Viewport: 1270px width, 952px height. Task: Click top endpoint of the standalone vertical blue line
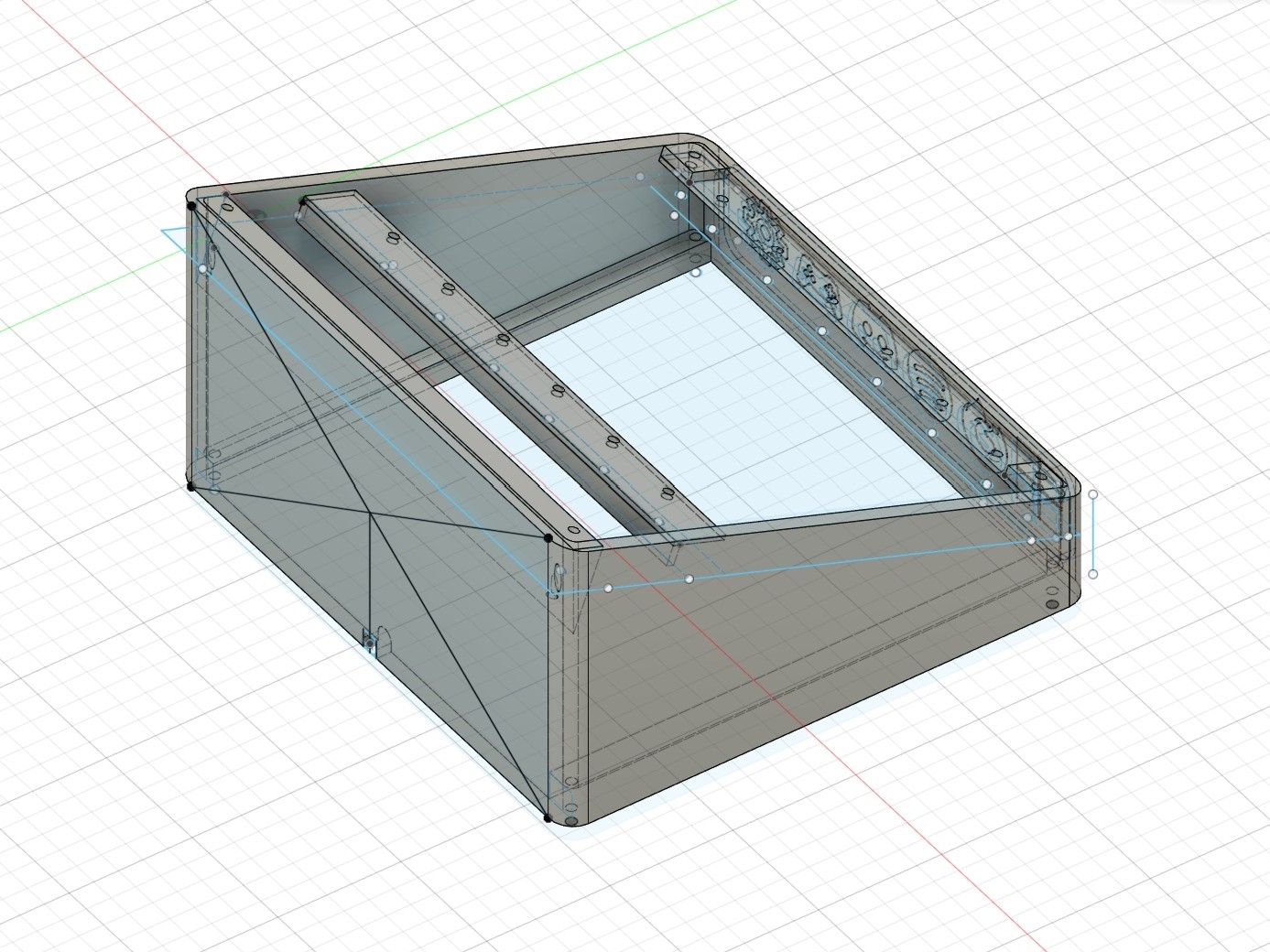[x=1093, y=494]
